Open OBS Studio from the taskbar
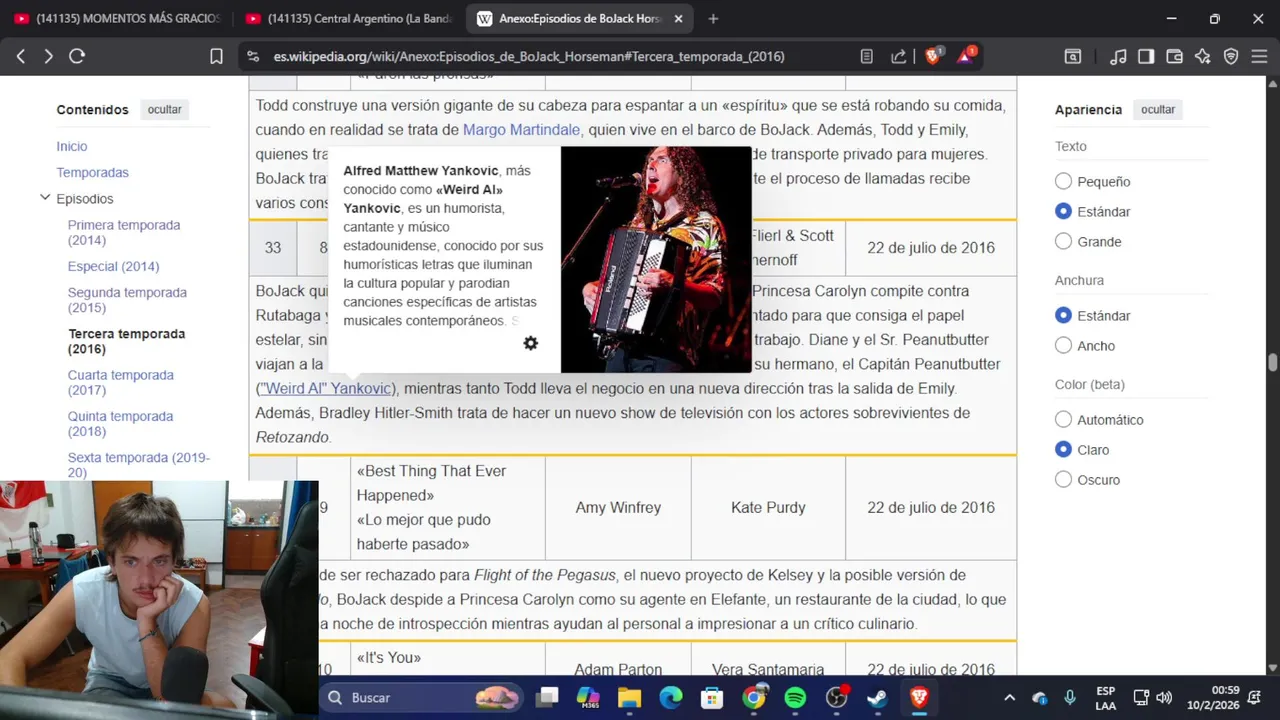1280x720 pixels. click(837, 697)
